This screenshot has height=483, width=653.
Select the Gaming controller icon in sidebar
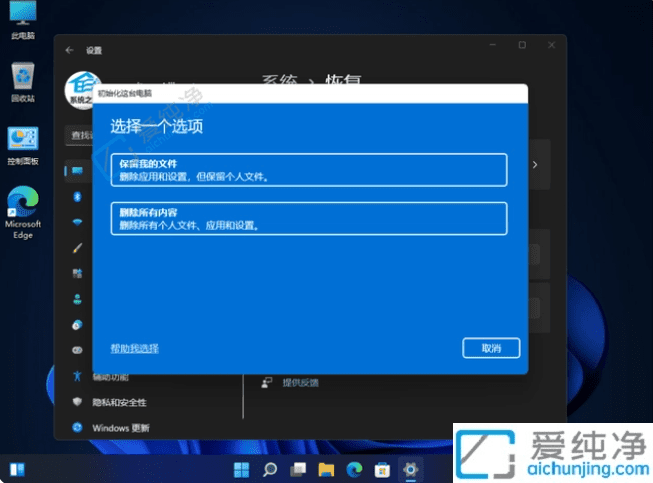click(77, 350)
